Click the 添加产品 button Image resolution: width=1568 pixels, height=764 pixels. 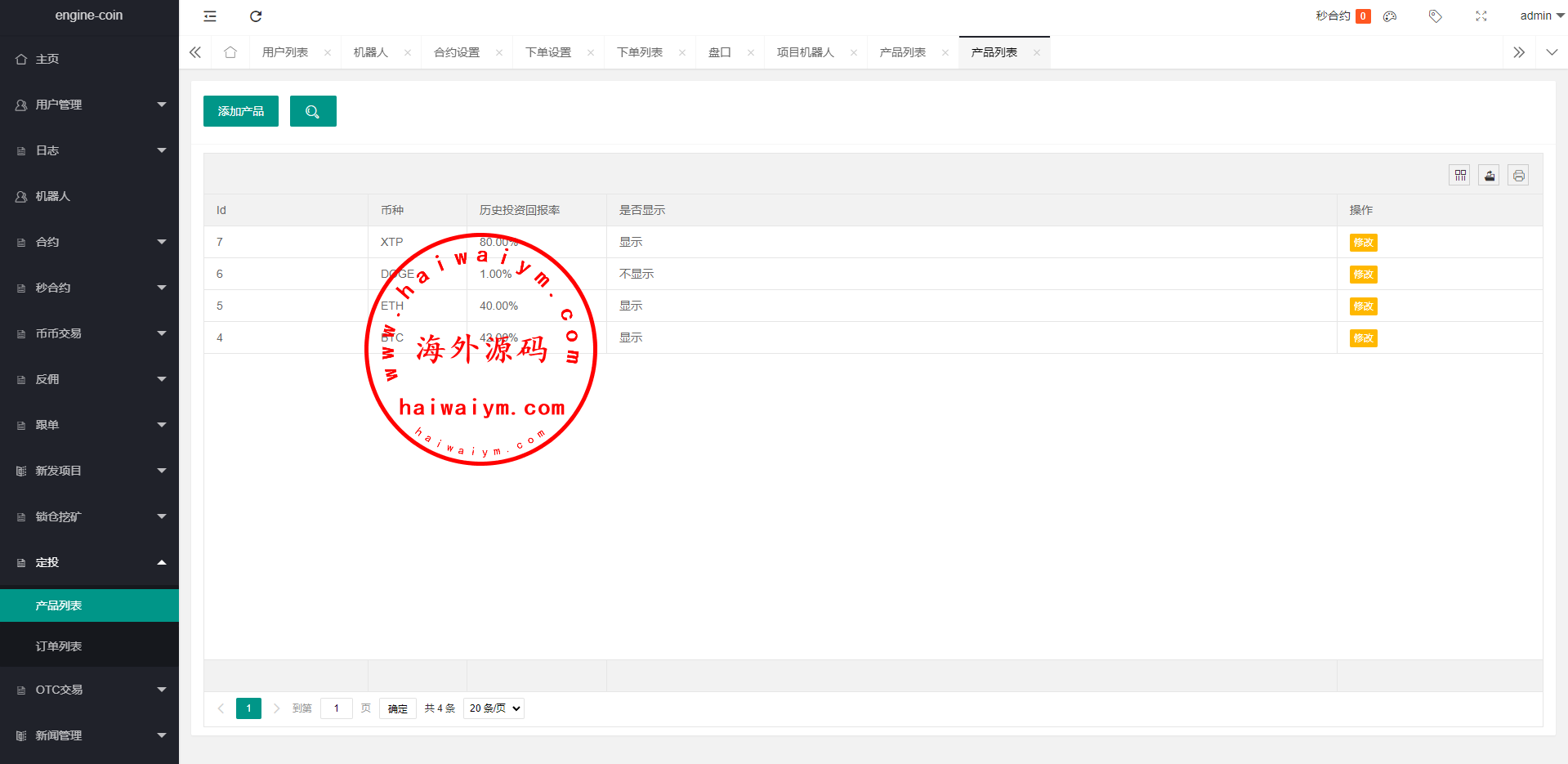pyautogui.click(x=241, y=111)
